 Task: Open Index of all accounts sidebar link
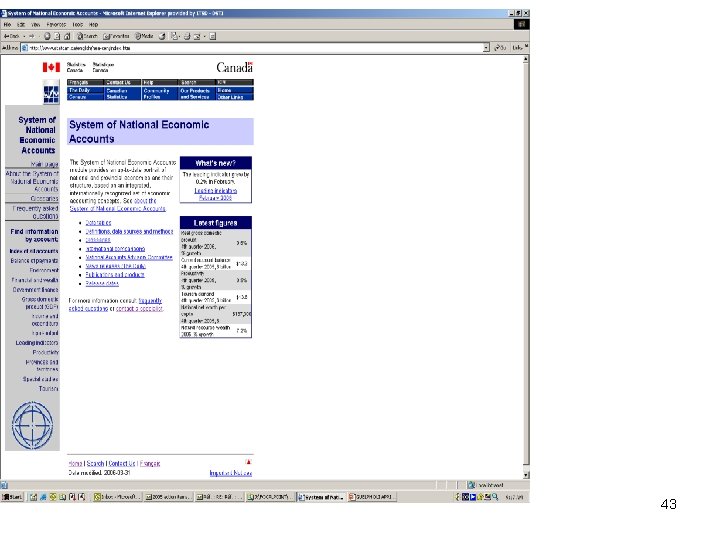click(x=34, y=251)
